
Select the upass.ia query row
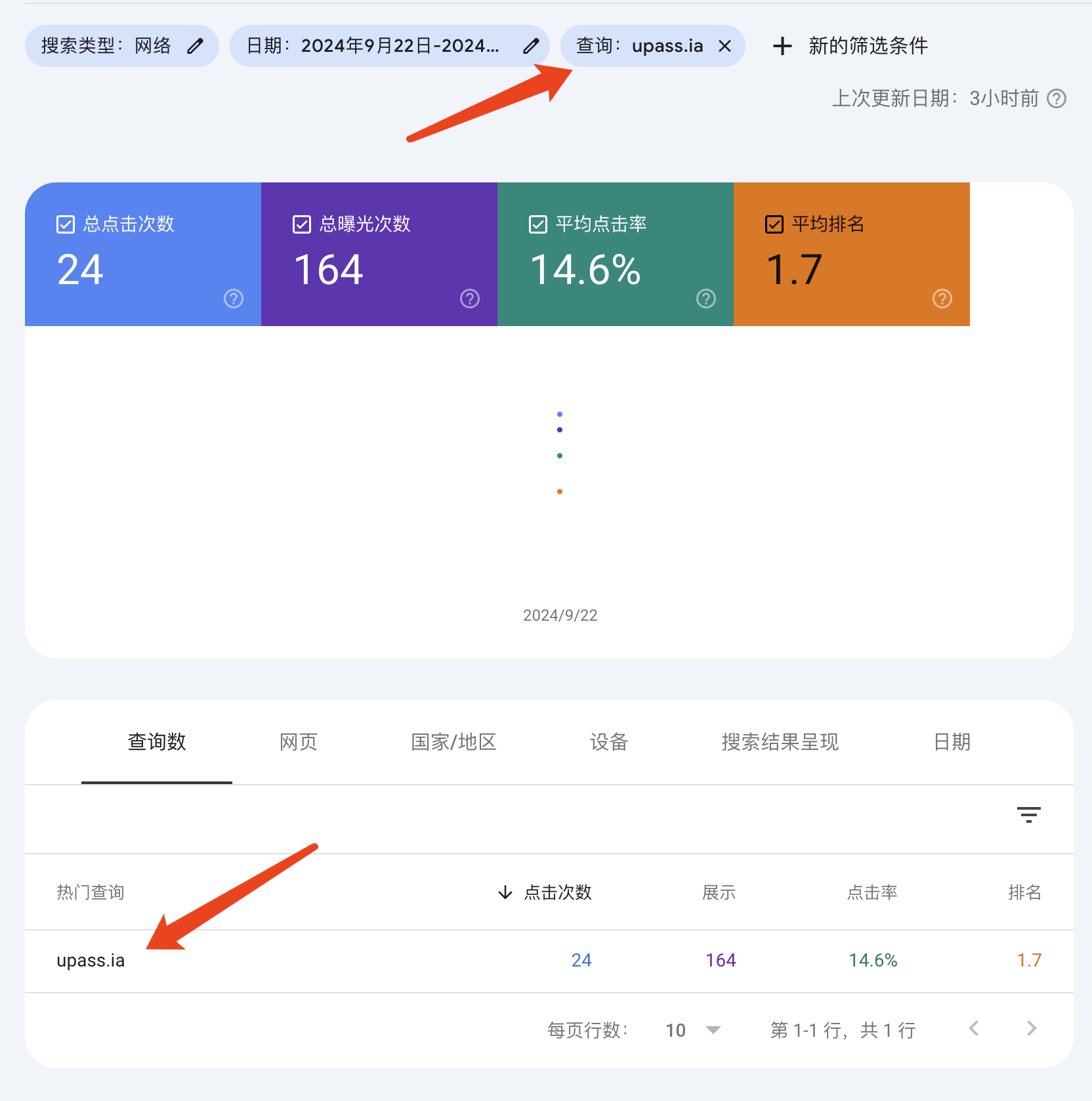click(549, 961)
